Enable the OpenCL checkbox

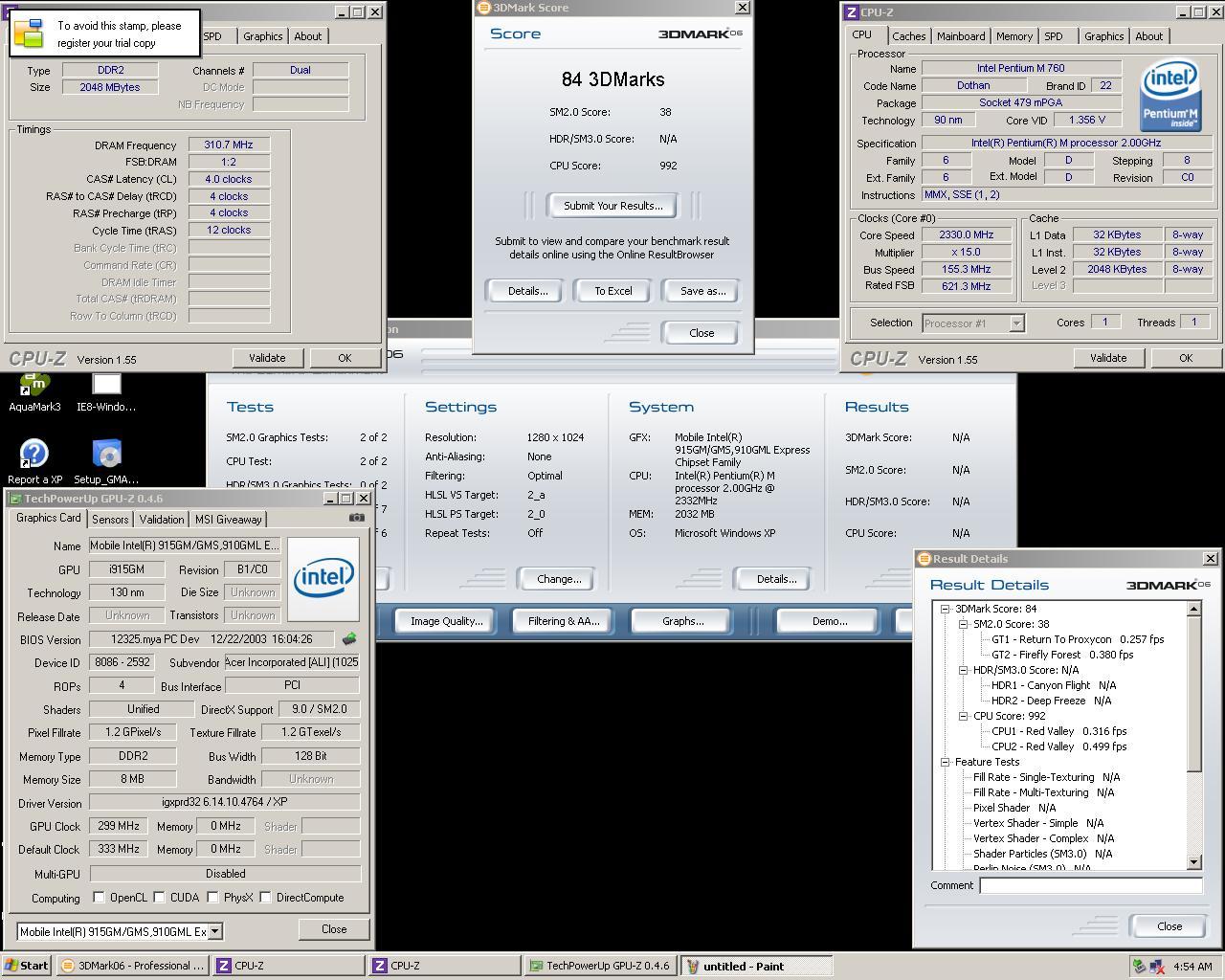coord(99,898)
